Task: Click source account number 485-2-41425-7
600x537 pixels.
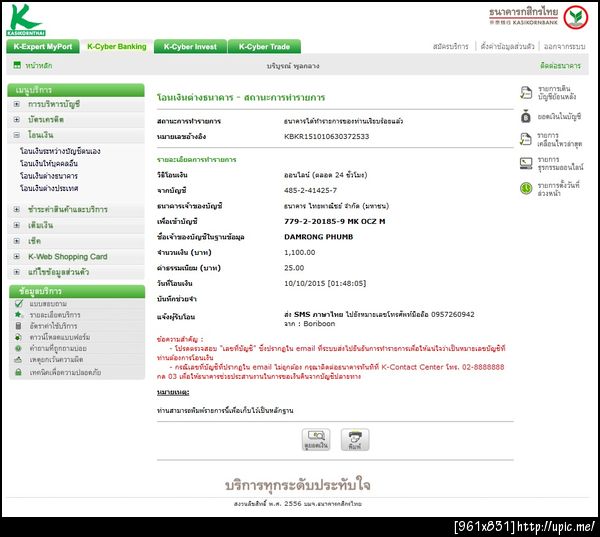Action: pyautogui.click(x=310, y=190)
